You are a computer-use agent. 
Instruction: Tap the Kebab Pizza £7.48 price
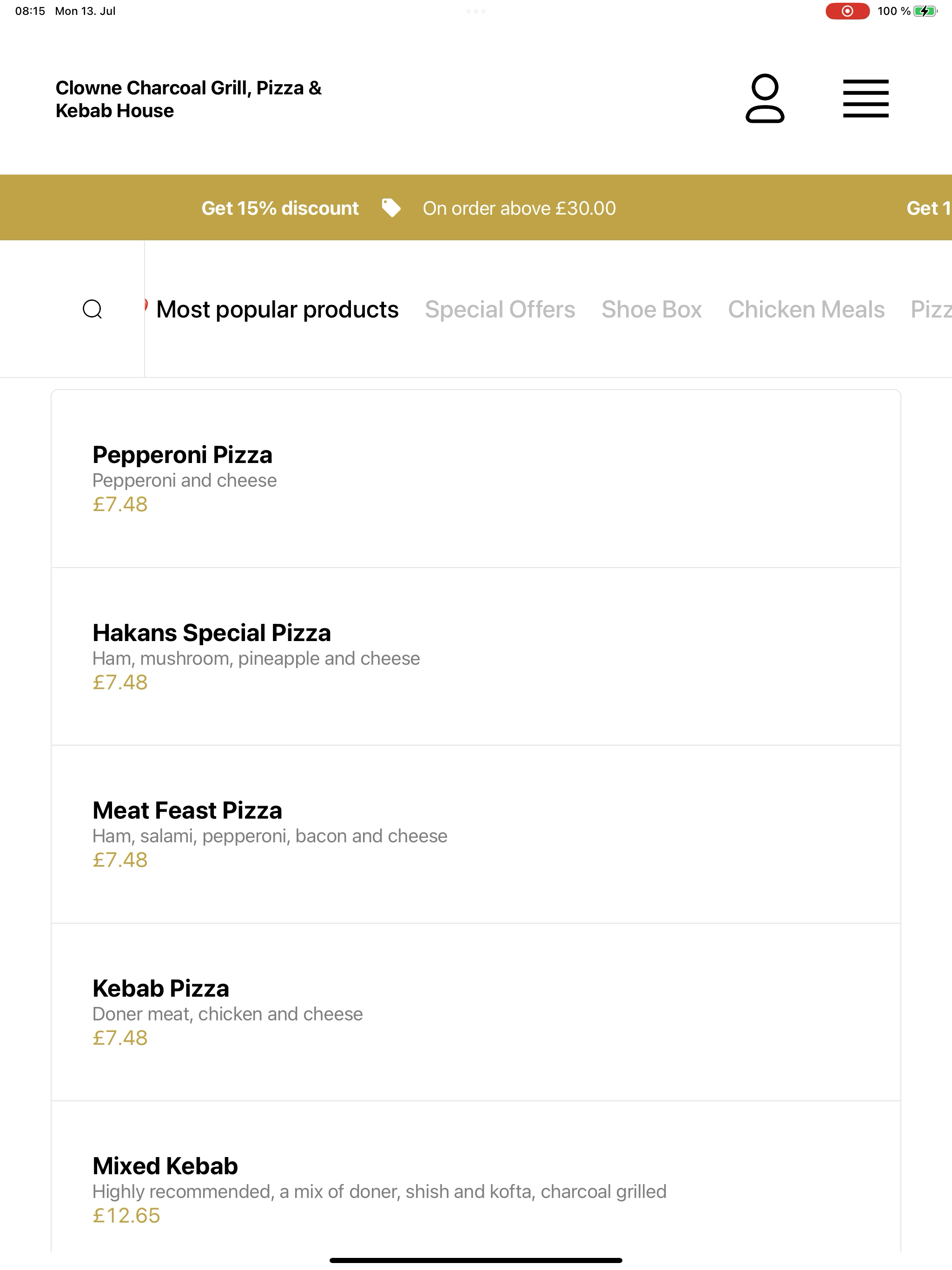coord(120,1038)
